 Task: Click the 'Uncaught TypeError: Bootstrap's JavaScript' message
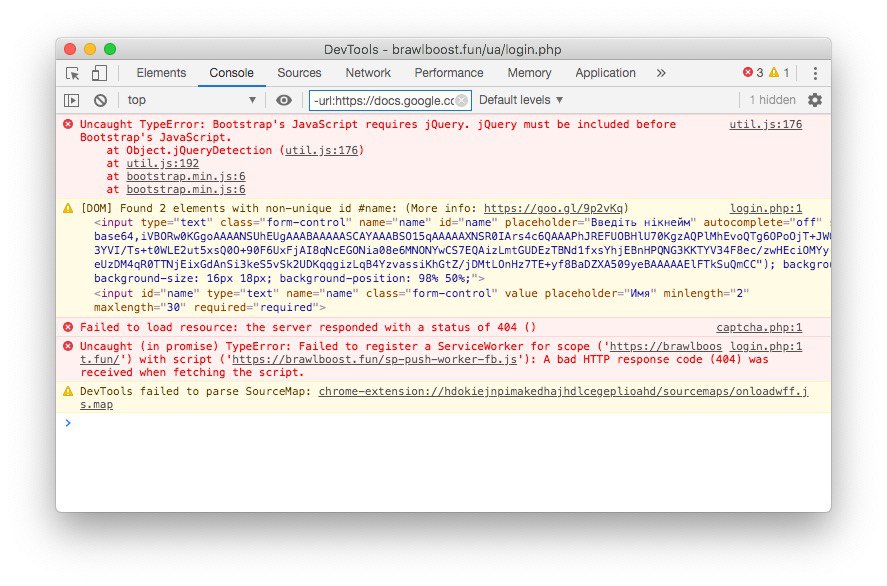pyautogui.click(x=378, y=131)
